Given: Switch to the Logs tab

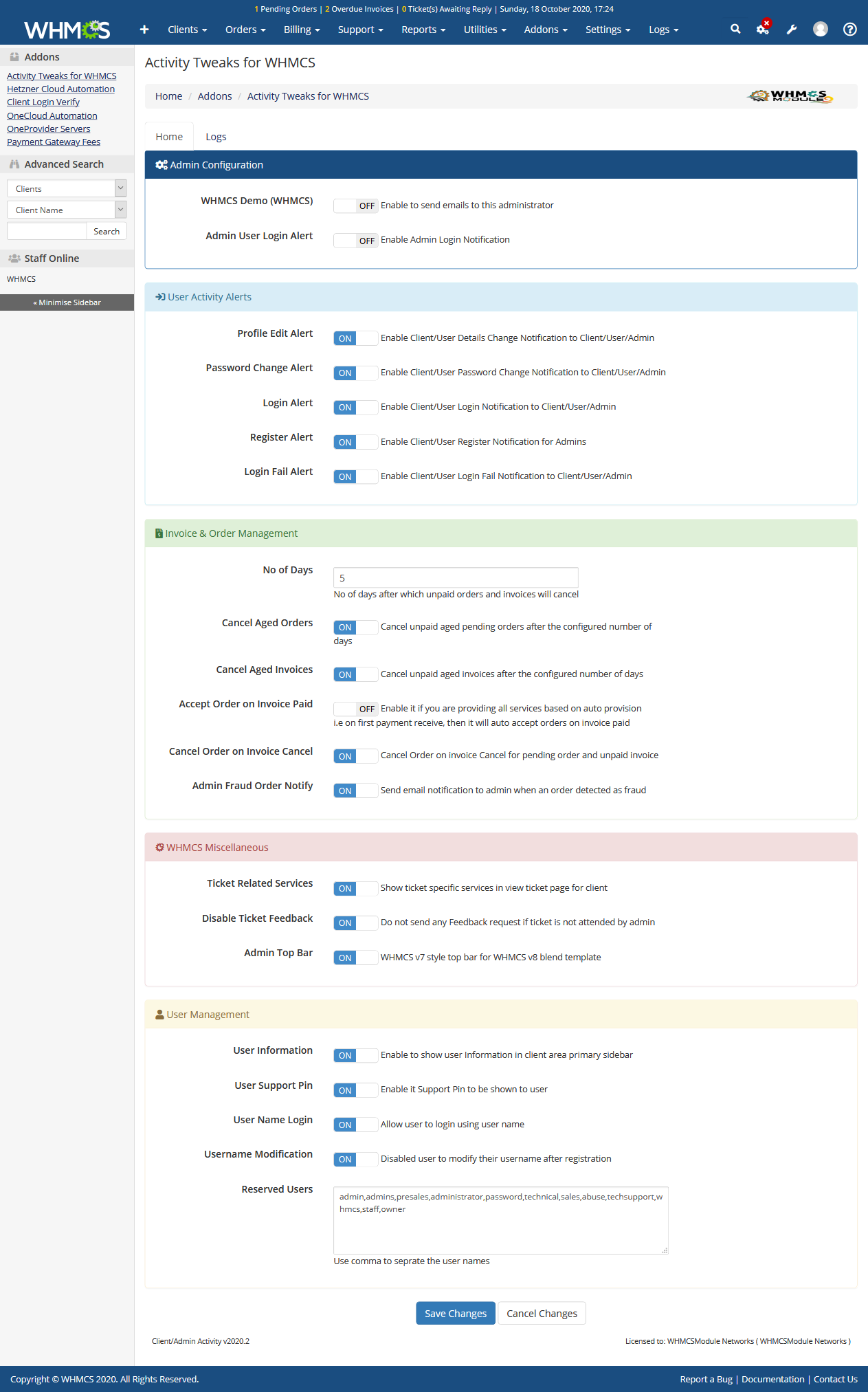Looking at the screenshot, I should [216, 137].
